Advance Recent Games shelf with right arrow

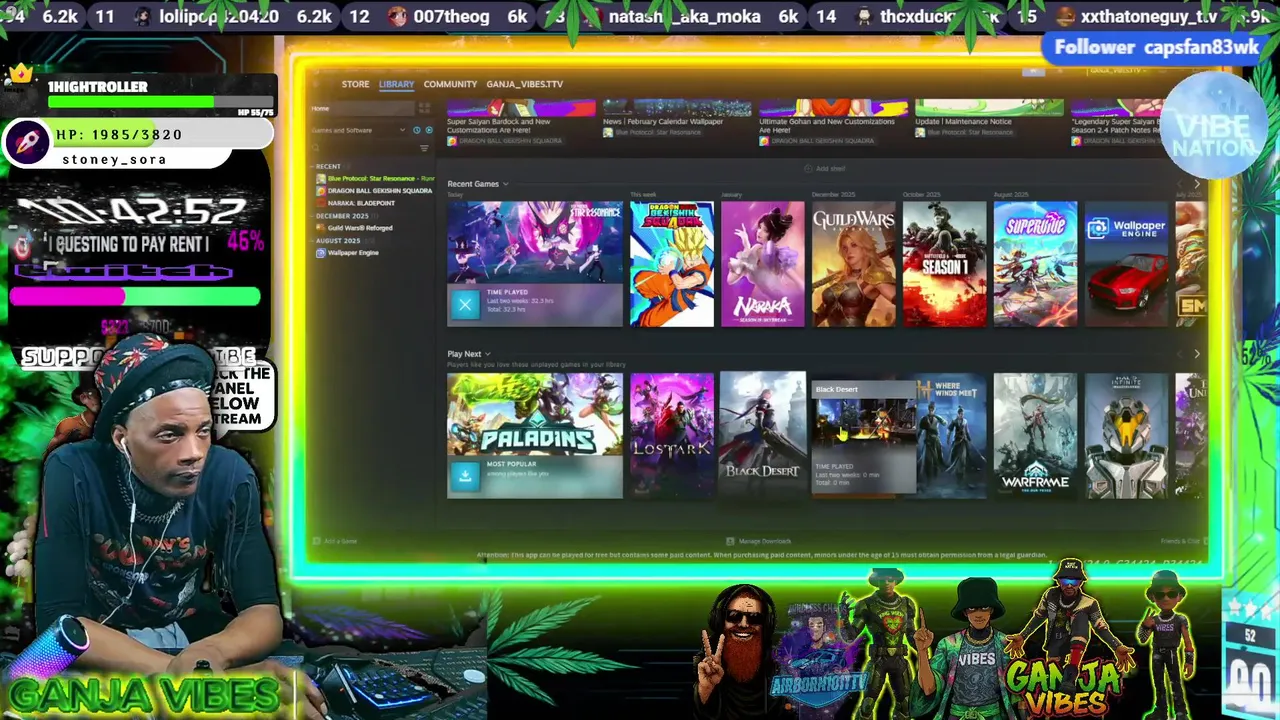coord(1196,184)
